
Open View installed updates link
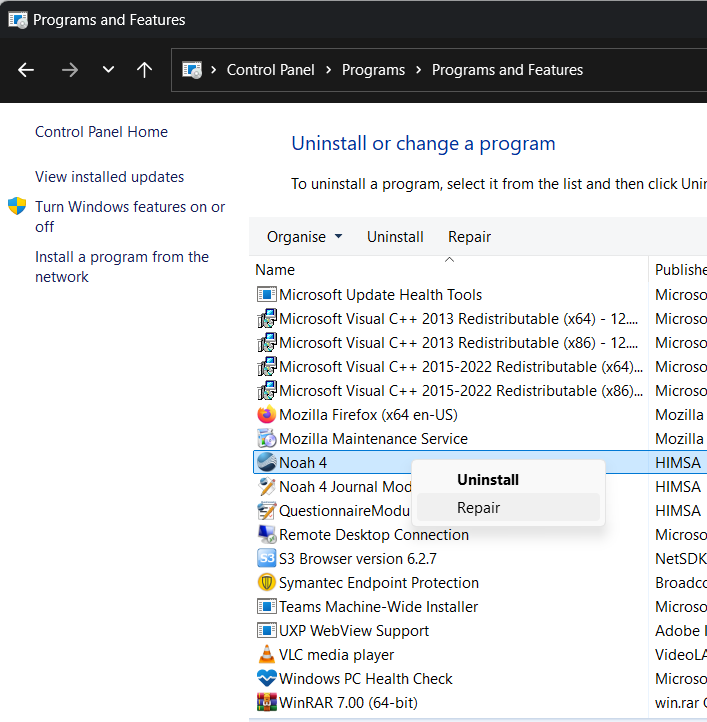(110, 177)
